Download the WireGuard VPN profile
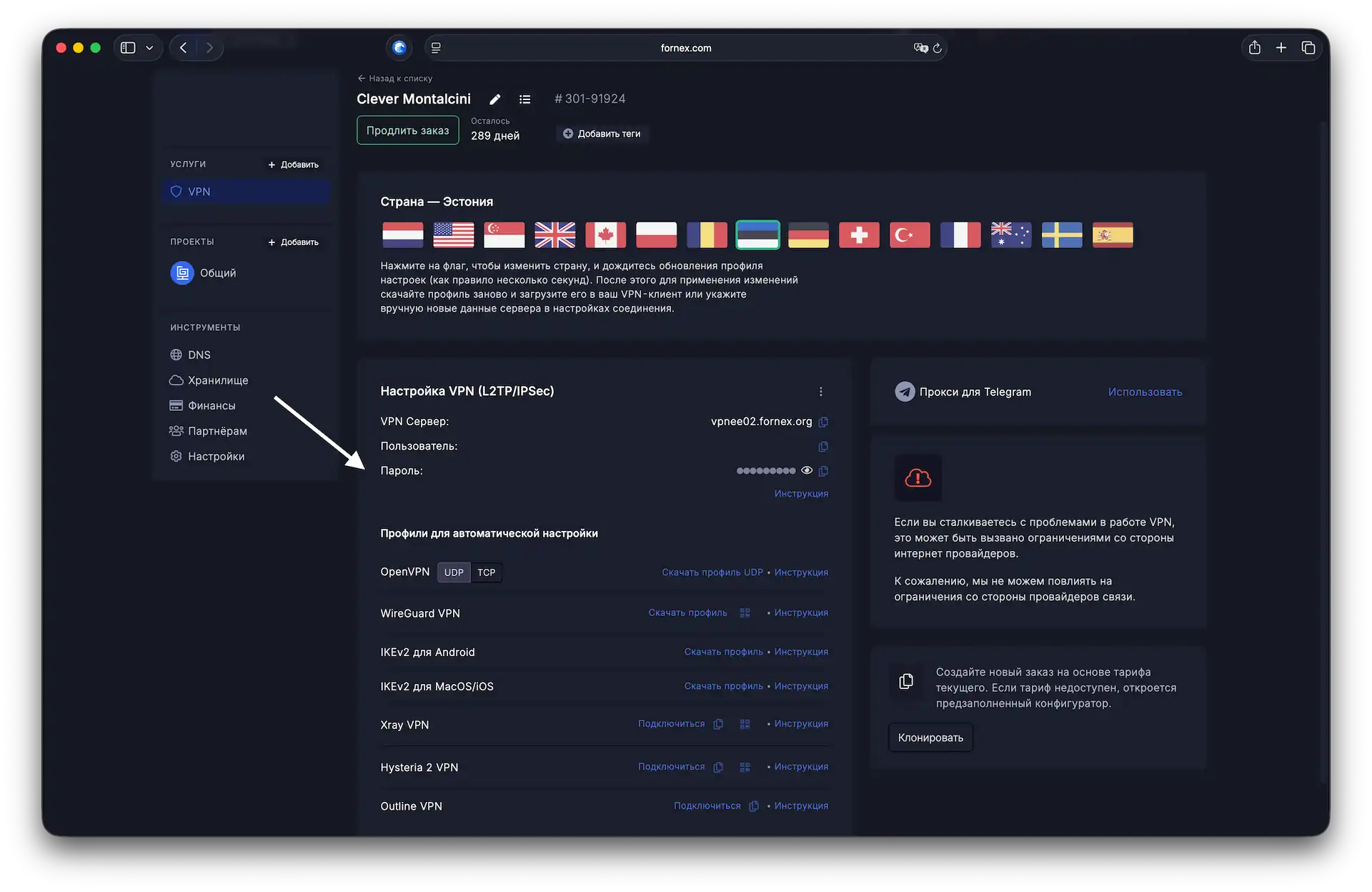1372x892 pixels. tap(687, 613)
